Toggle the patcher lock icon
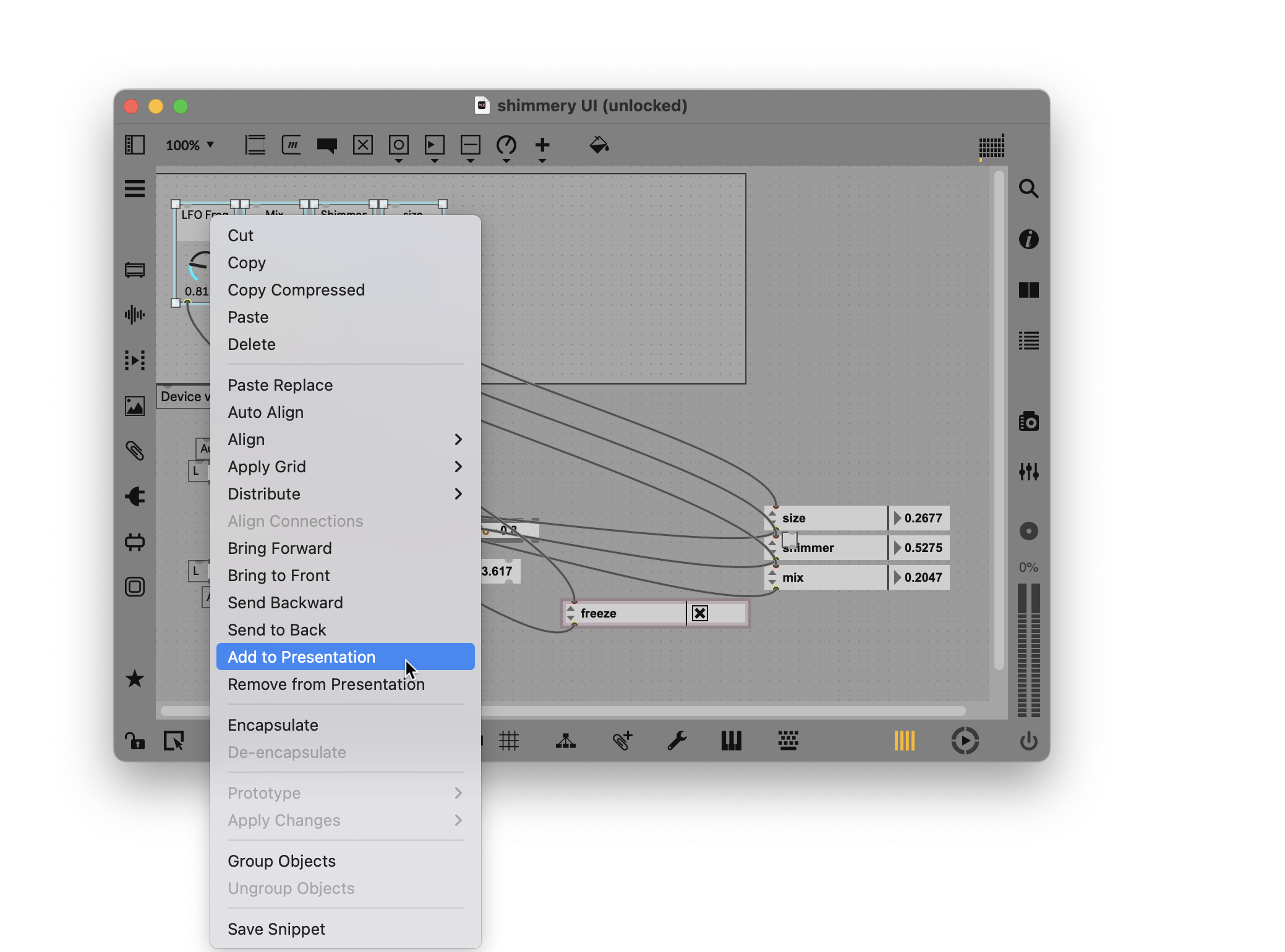The width and height of the screenshot is (1285, 952). [135, 740]
